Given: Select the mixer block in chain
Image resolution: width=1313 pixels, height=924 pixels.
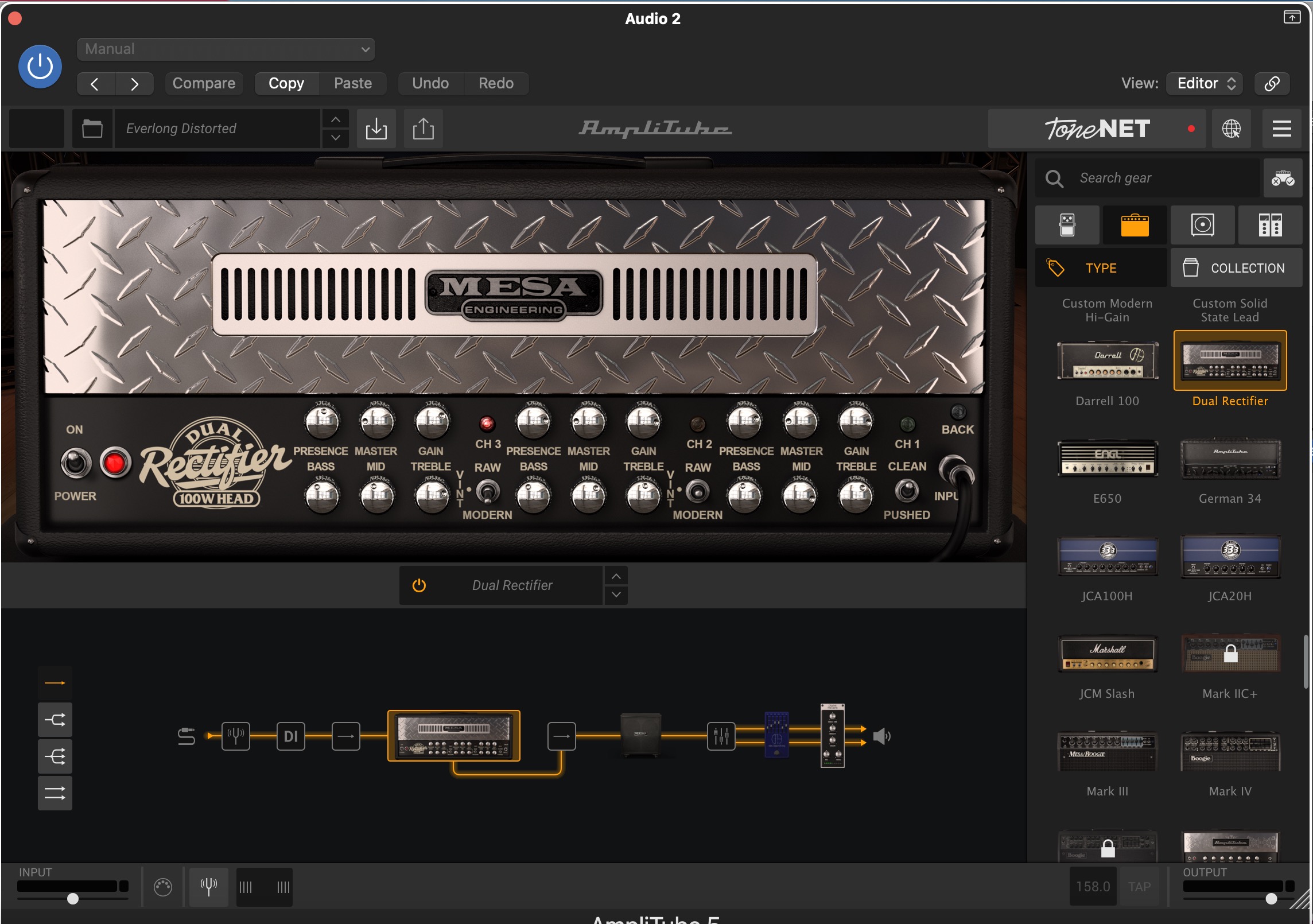Looking at the screenshot, I should point(721,736).
